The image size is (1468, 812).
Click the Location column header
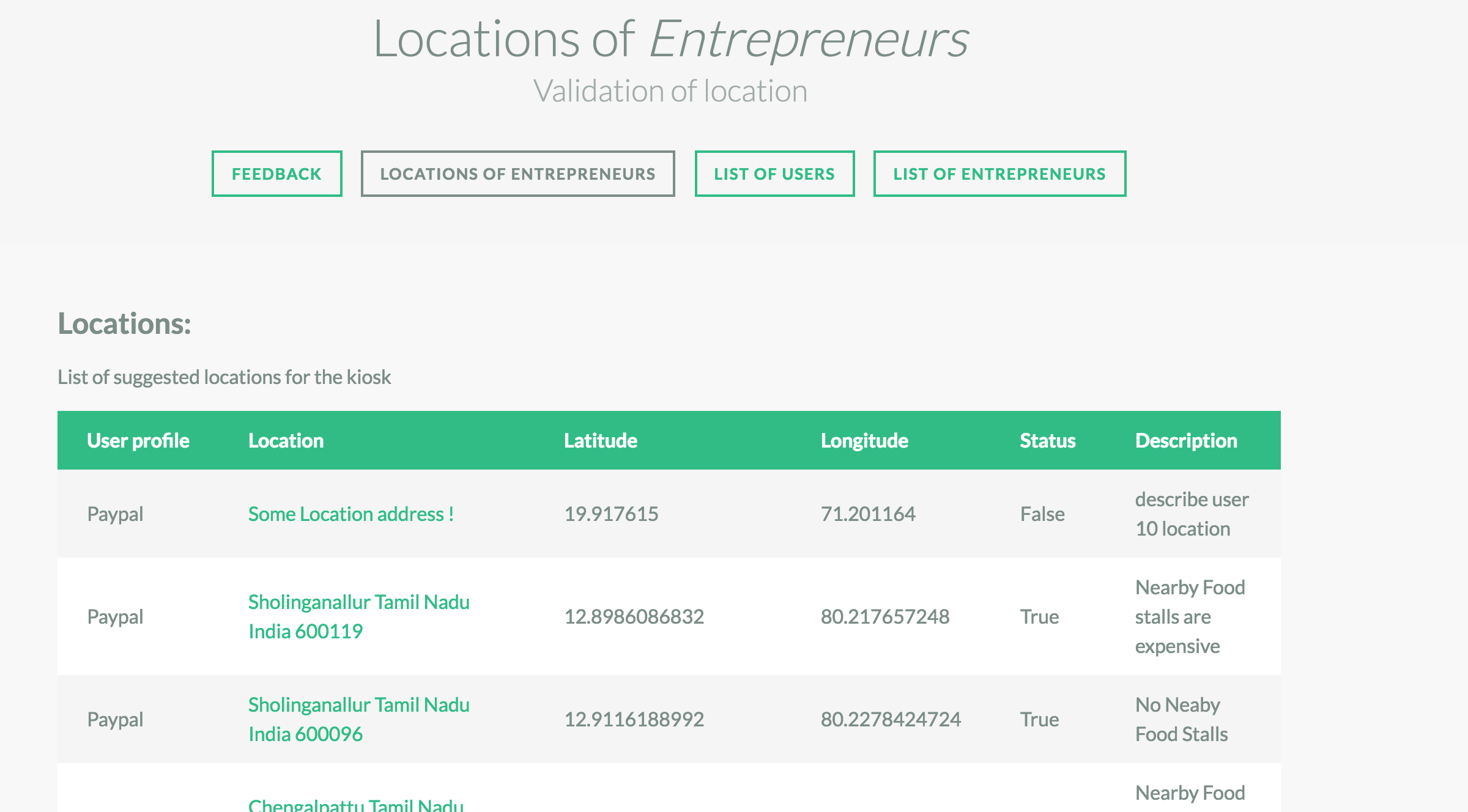[286, 441]
